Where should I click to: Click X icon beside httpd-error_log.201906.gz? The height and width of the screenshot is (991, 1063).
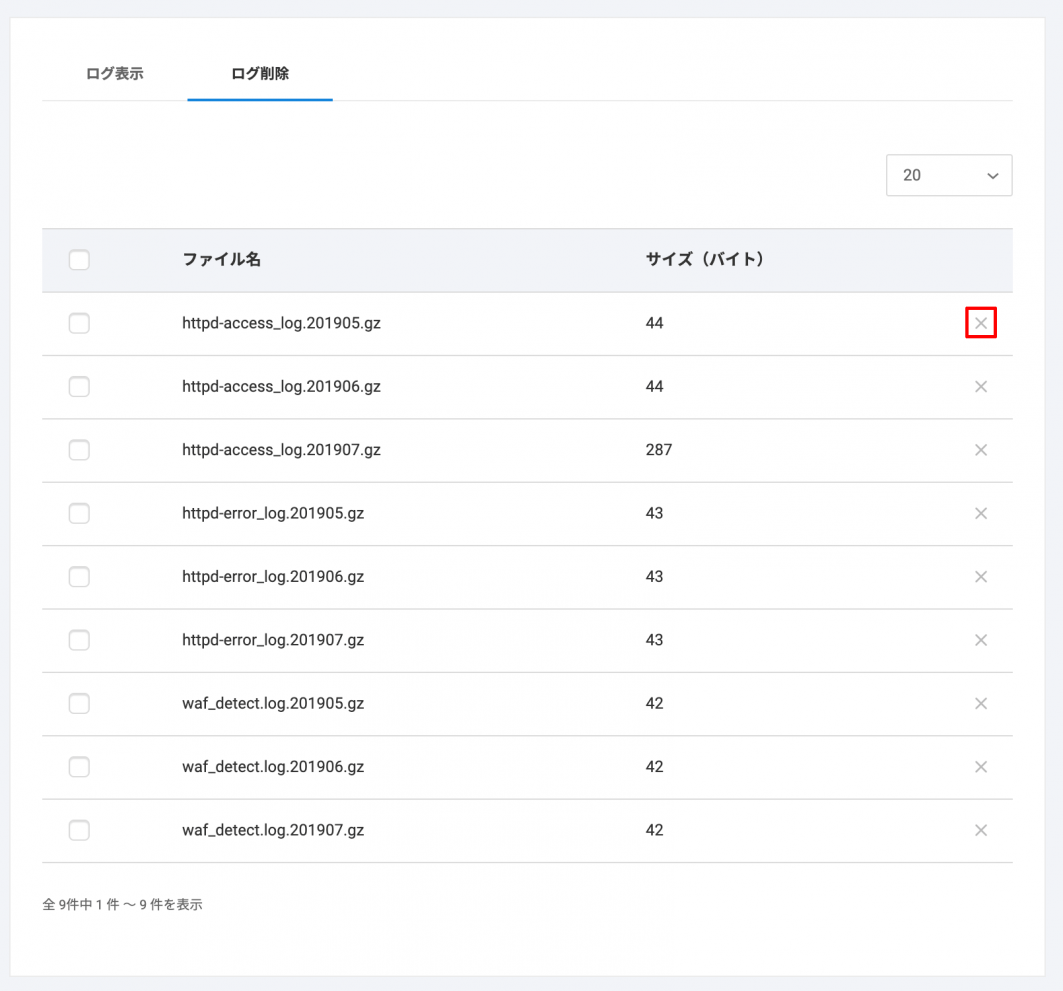point(980,577)
